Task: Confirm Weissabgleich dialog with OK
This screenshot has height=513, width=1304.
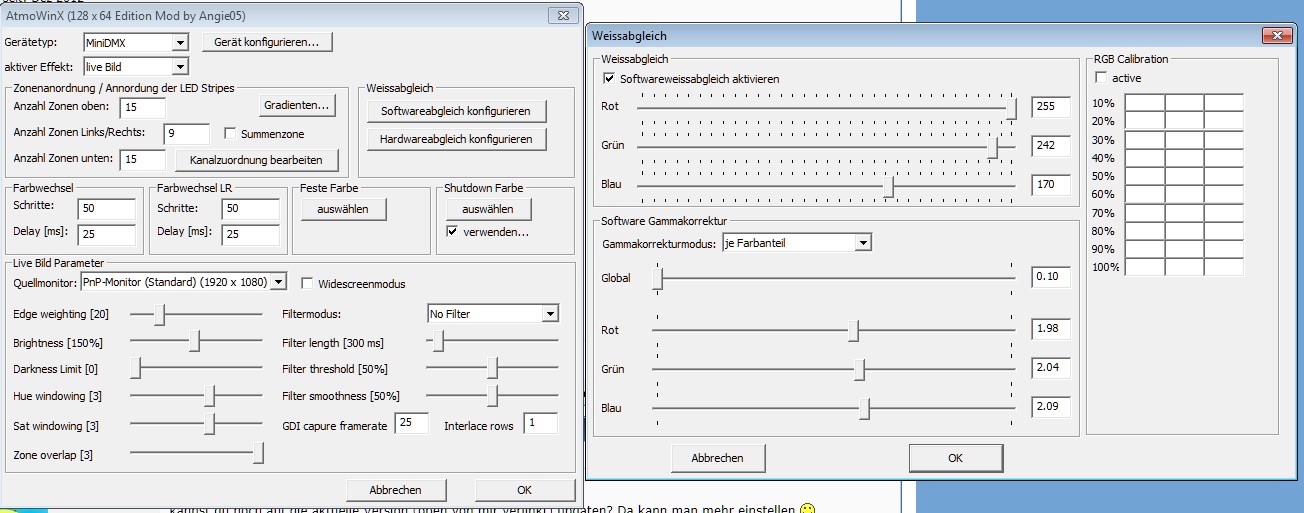Action: coord(955,458)
